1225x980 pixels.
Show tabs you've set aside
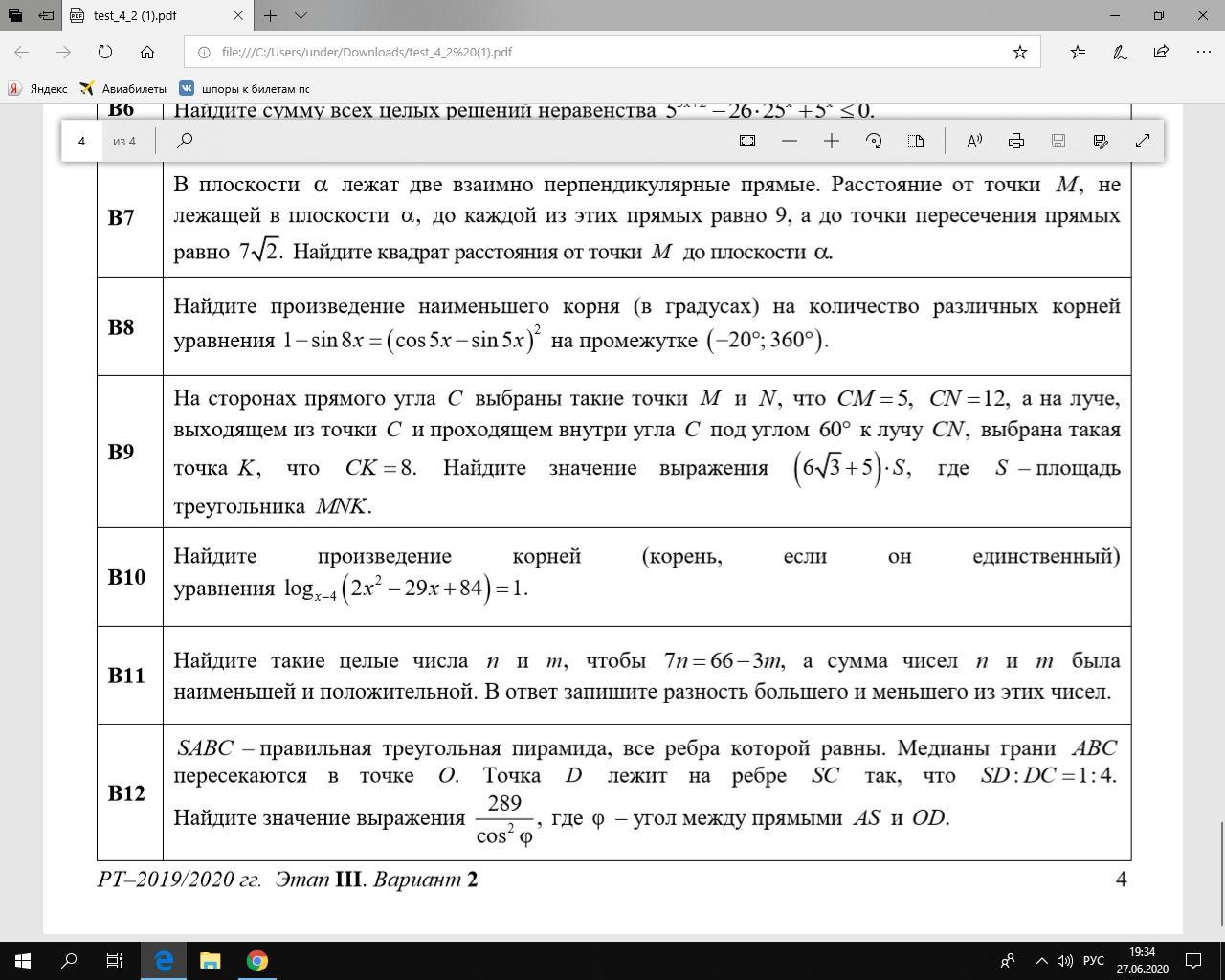click(14, 15)
